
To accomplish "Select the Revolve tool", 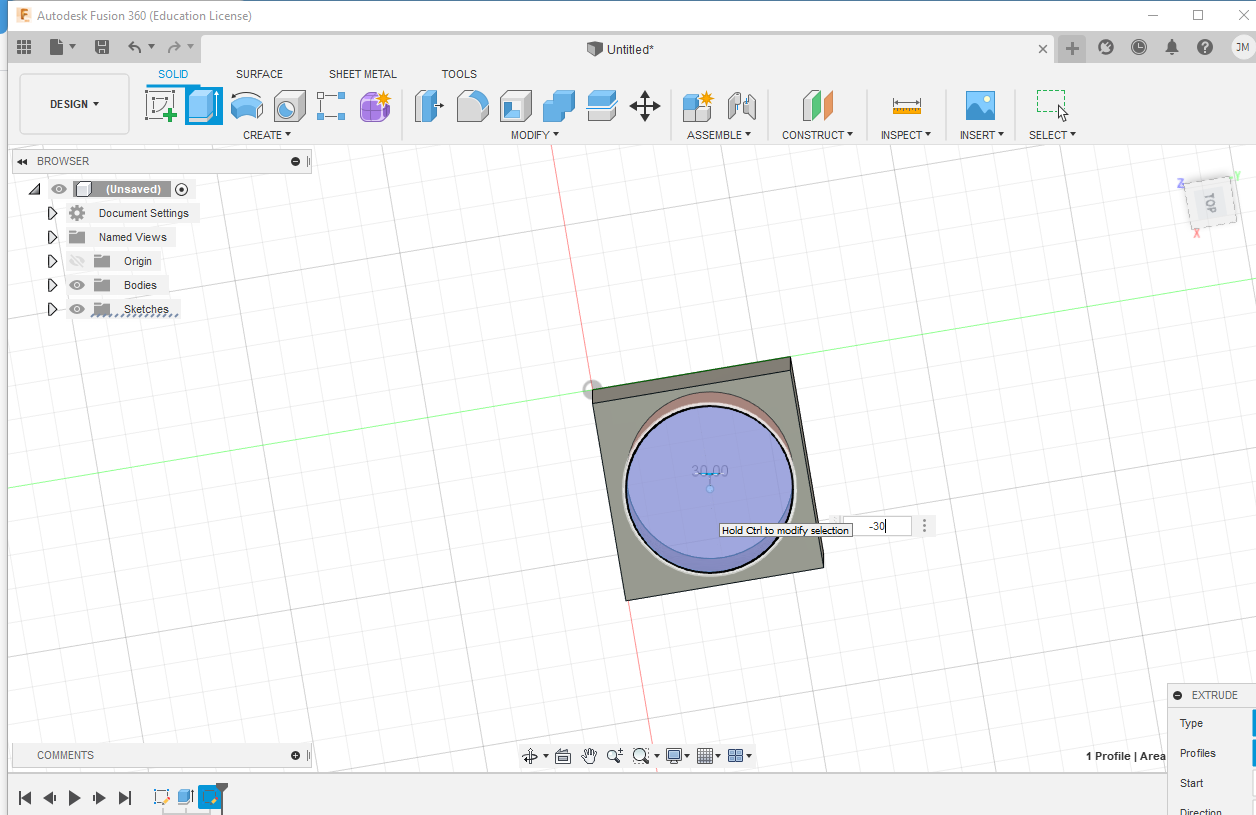I will coord(246,106).
